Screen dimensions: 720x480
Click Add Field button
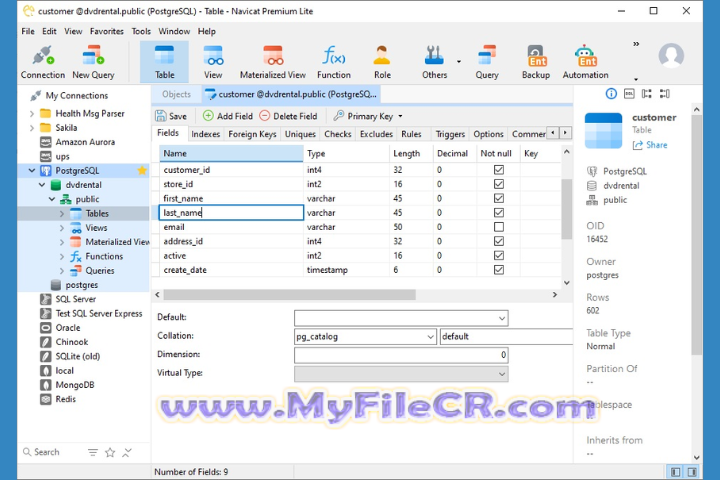(x=228, y=116)
